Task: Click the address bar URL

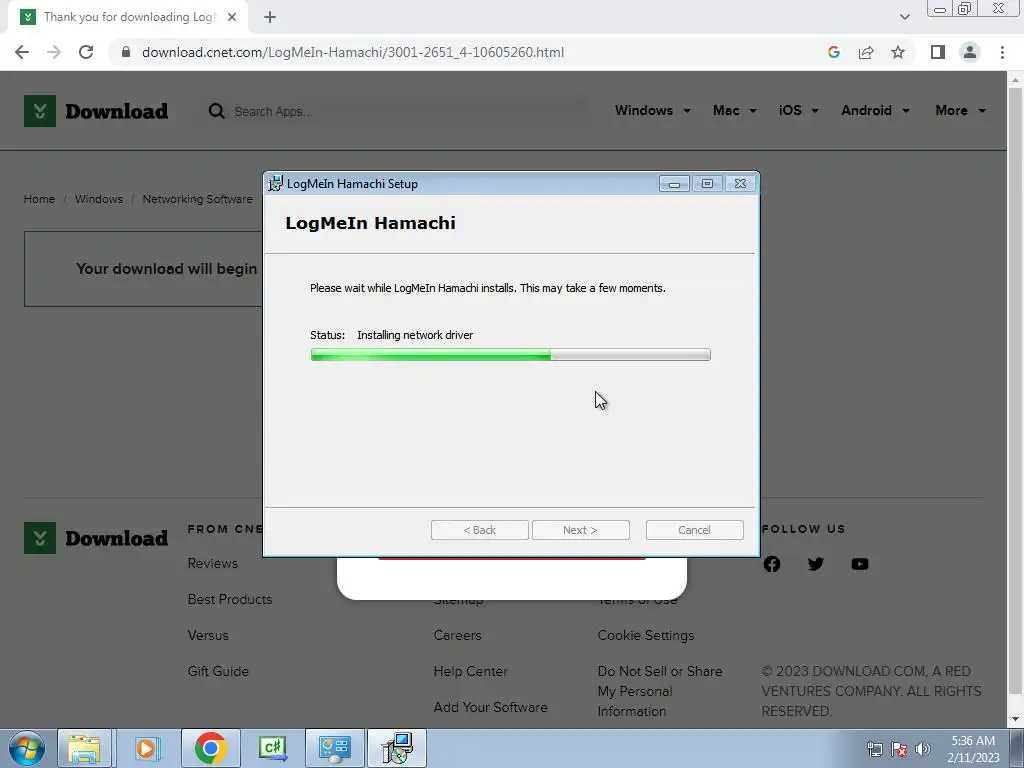Action: [x=353, y=52]
